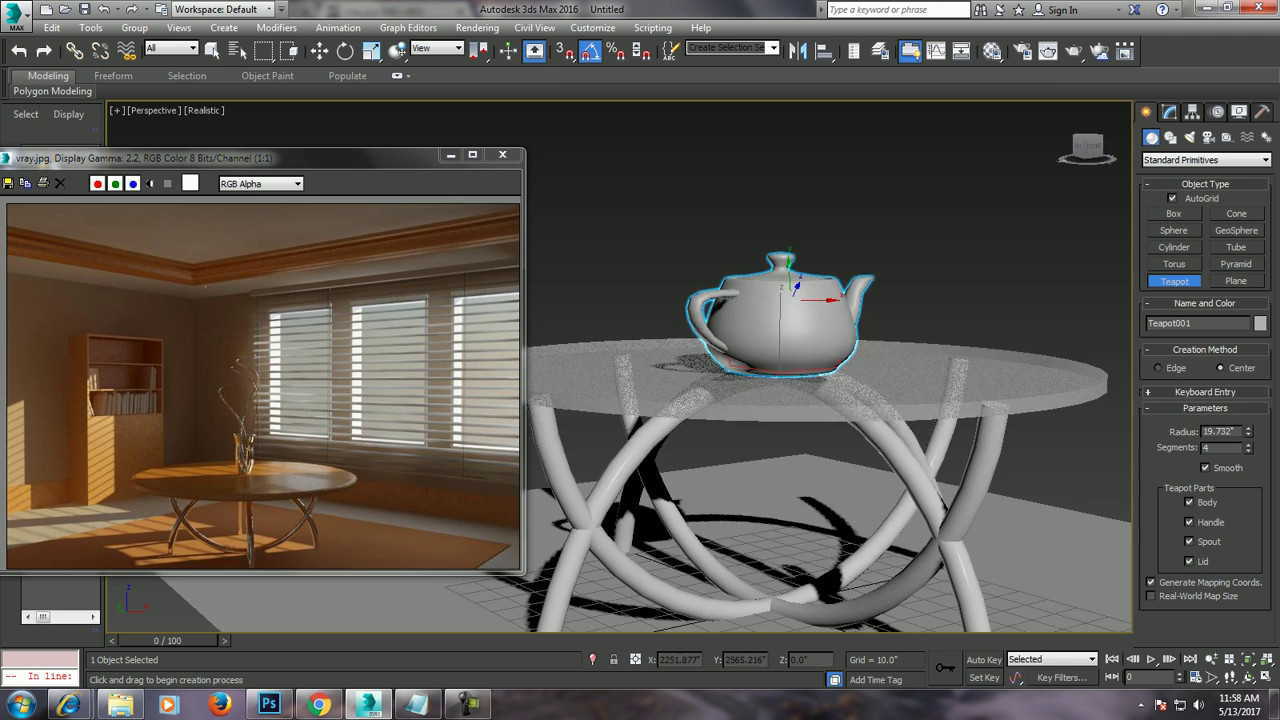Open the Standard Primitives category dropdown
The width and height of the screenshot is (1280, 720).
point(1206,160)
